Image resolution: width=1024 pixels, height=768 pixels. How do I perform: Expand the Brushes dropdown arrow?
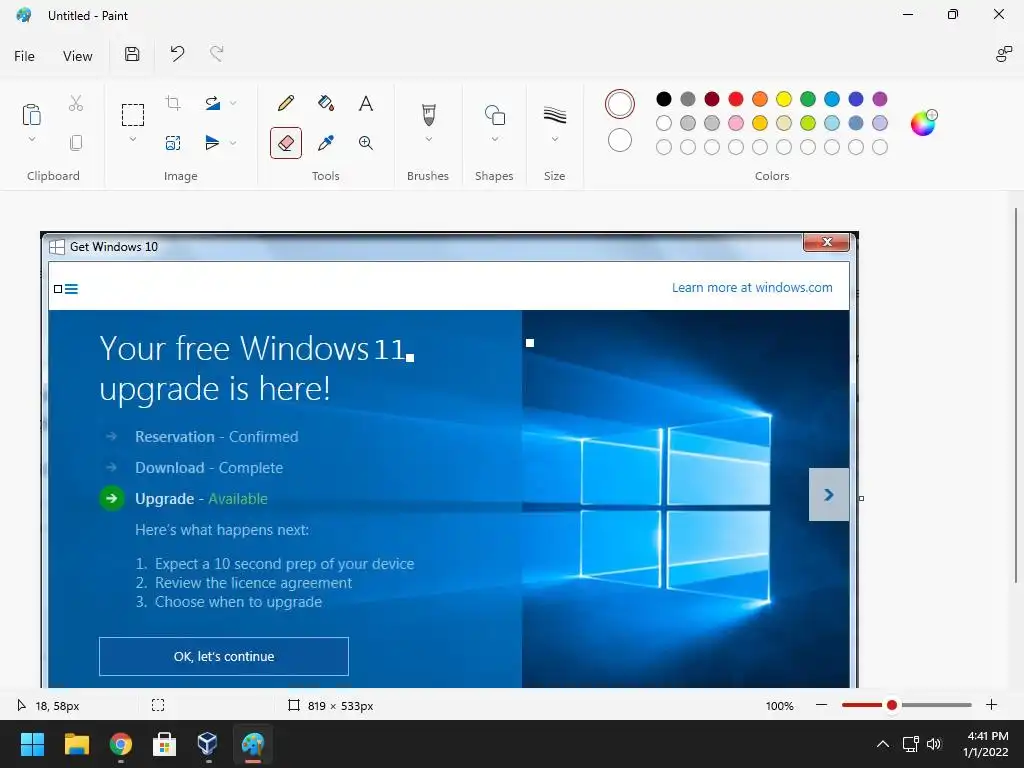coord(428,139)
